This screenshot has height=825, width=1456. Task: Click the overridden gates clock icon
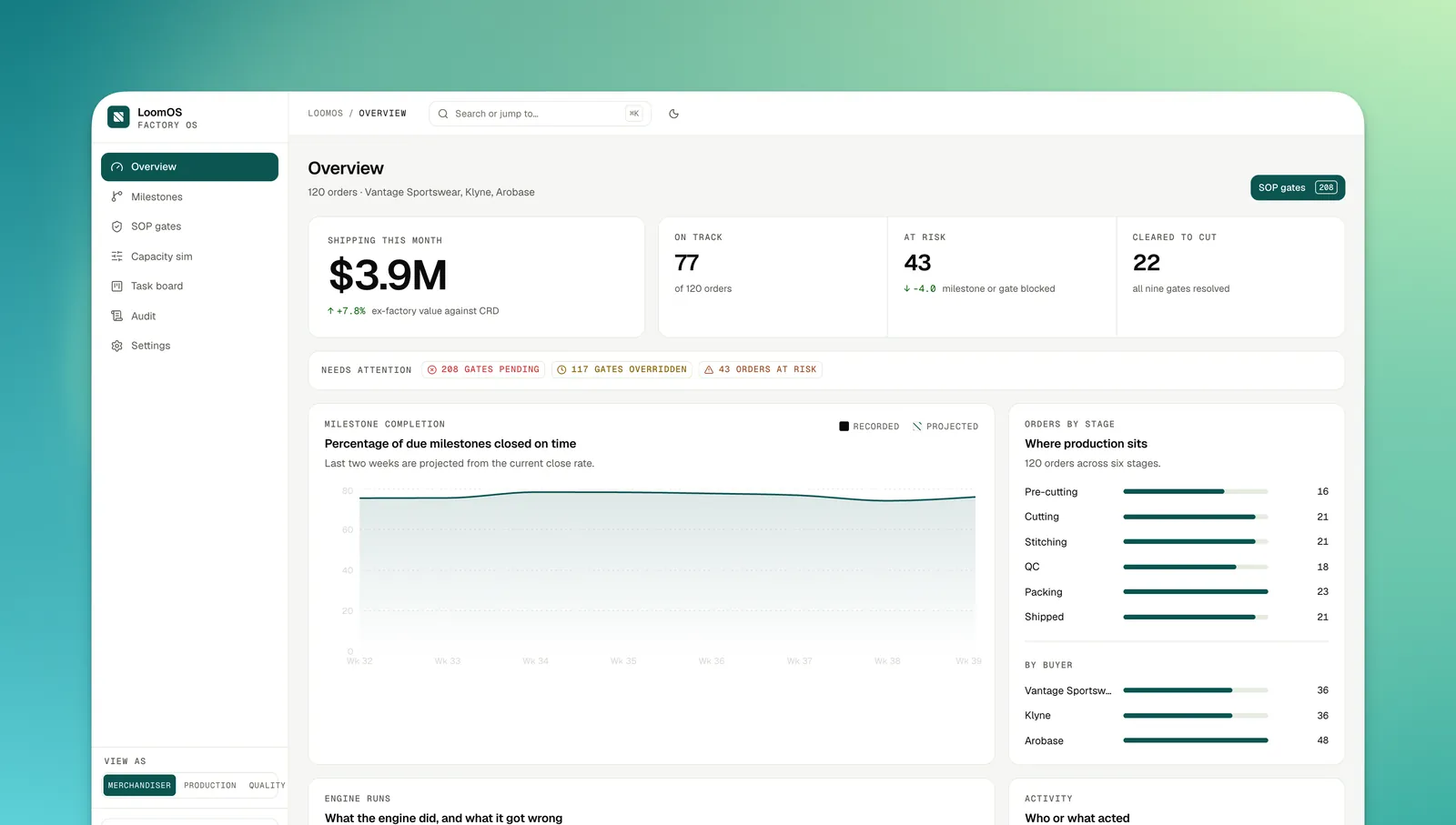click(561, 370)
